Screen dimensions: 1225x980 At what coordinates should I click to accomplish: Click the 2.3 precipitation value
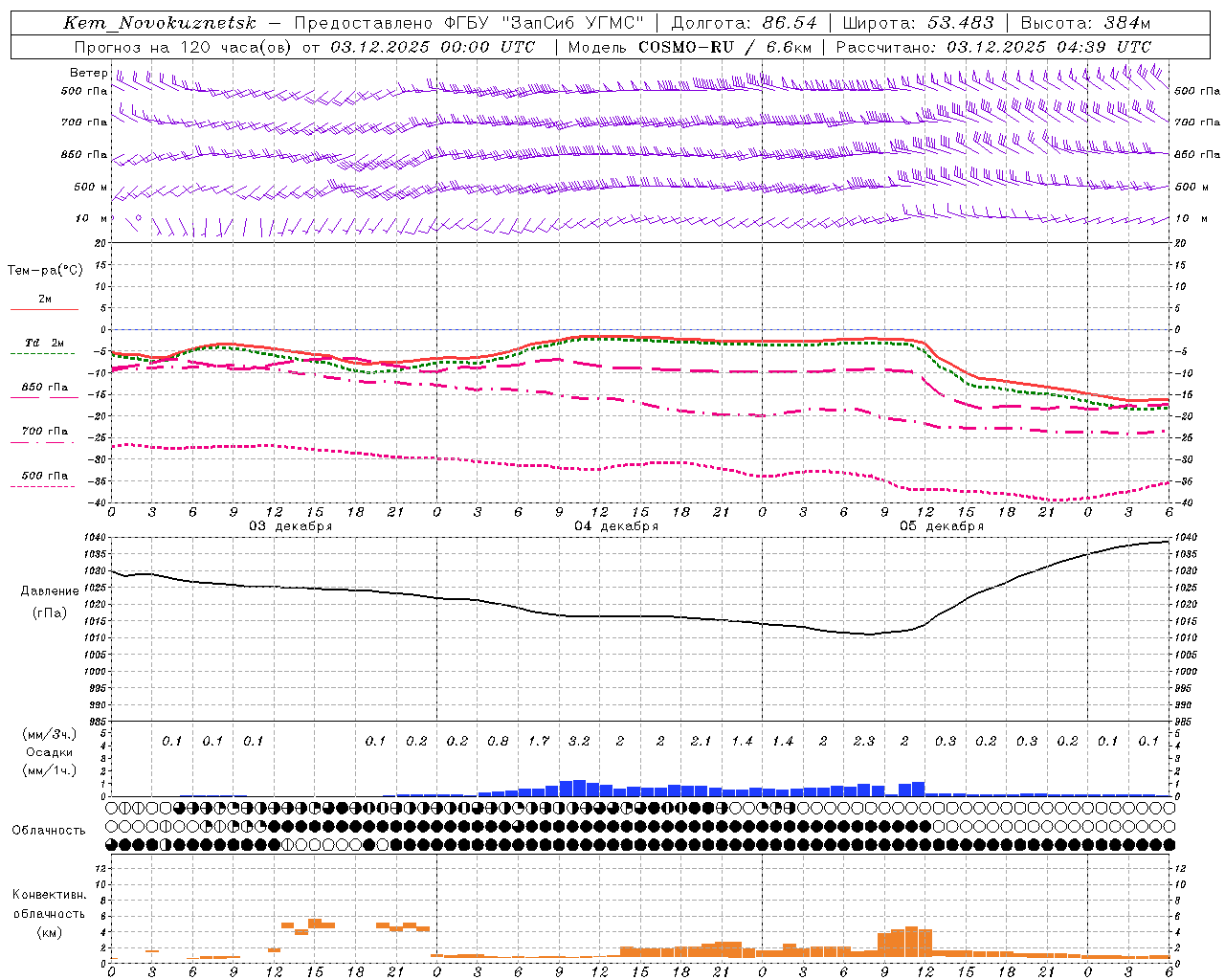[863, 742]
